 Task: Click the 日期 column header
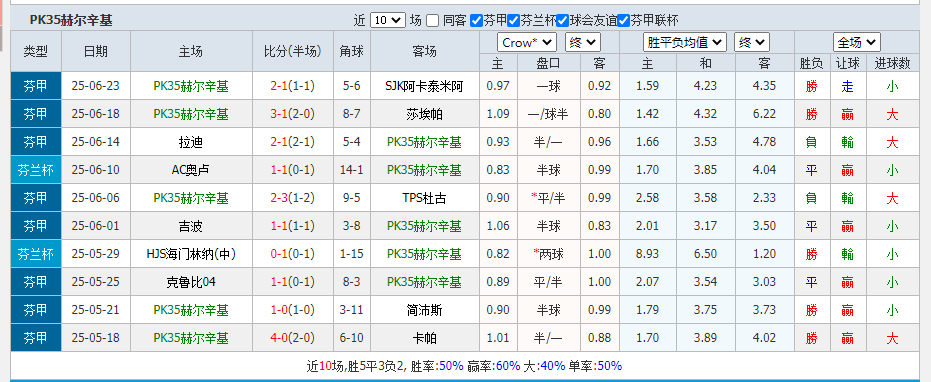tap(96, 52)
